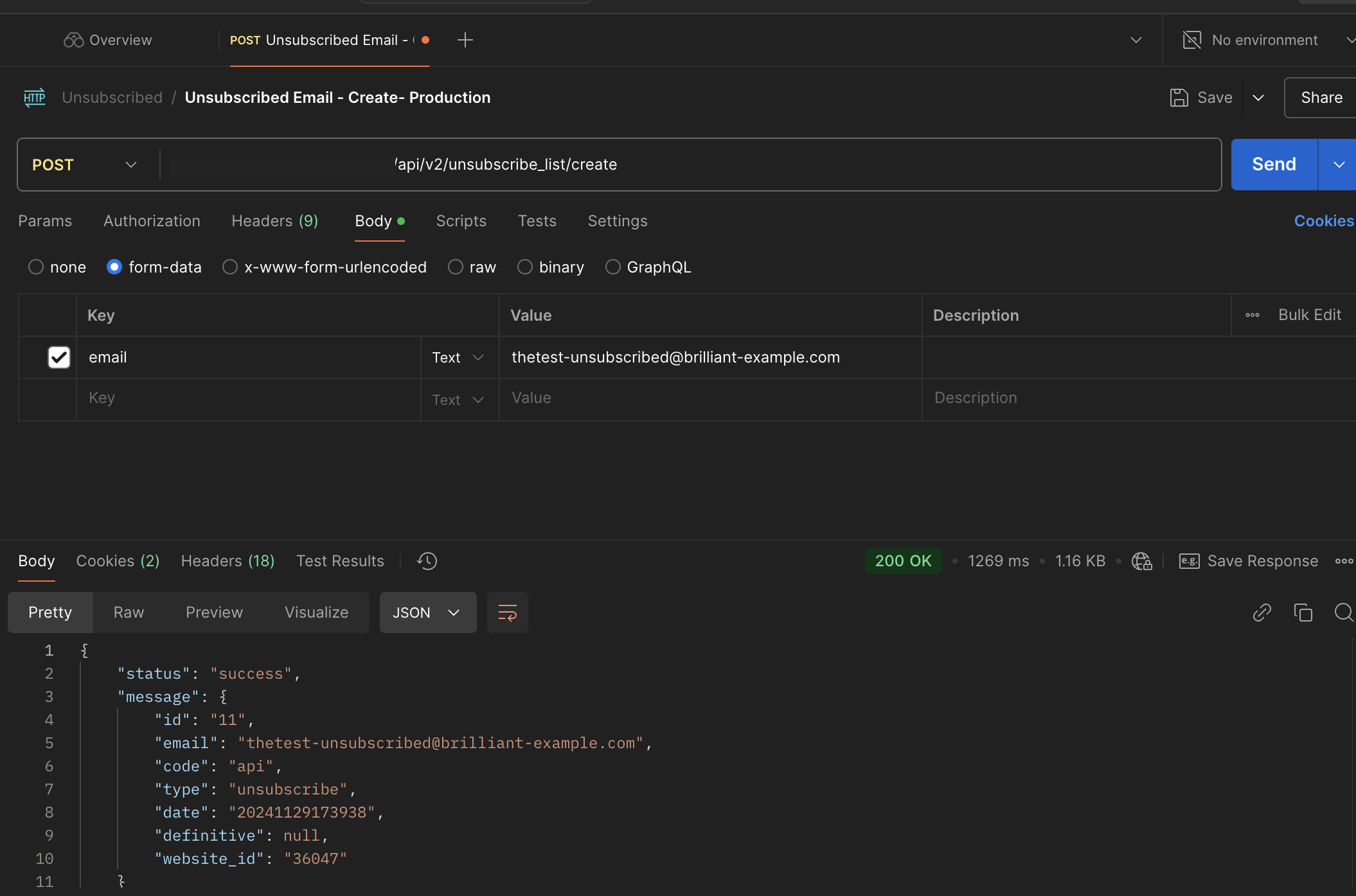Select the raw body type radio
The width and height of the screenshot is (1356, 896).
point(456,267)
